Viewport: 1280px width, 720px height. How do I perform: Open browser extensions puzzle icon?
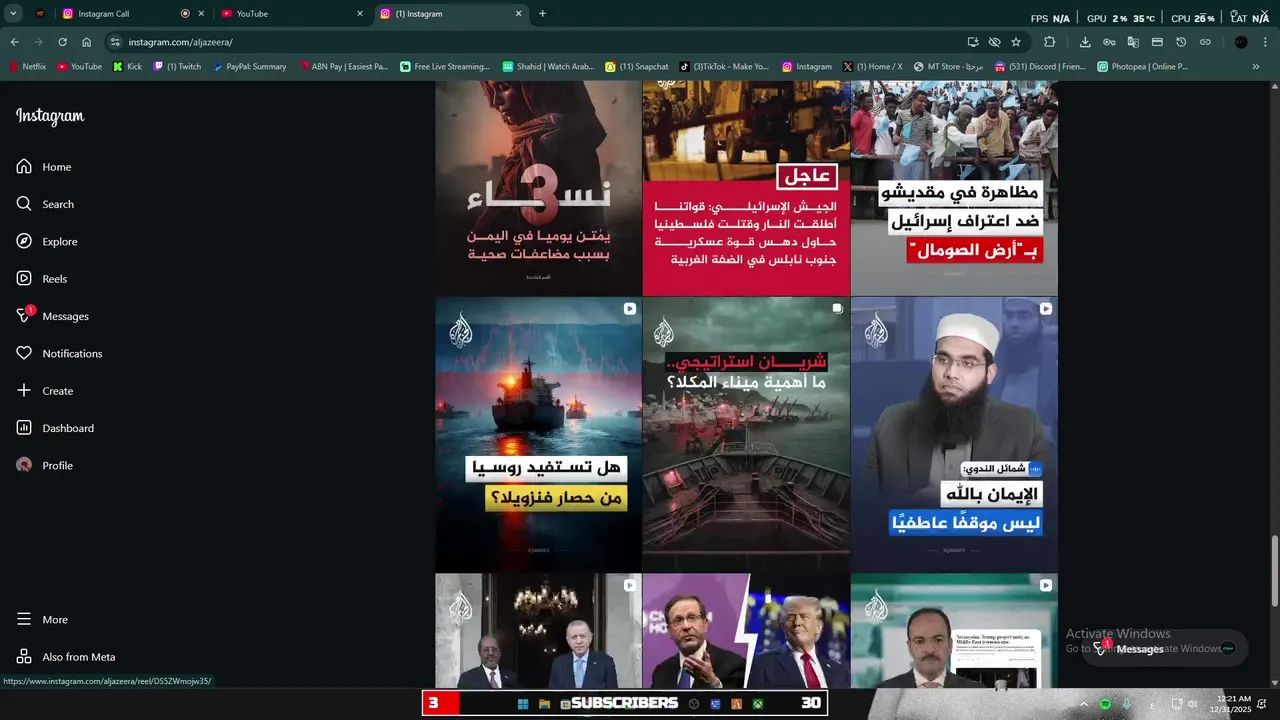point(1049,42)
